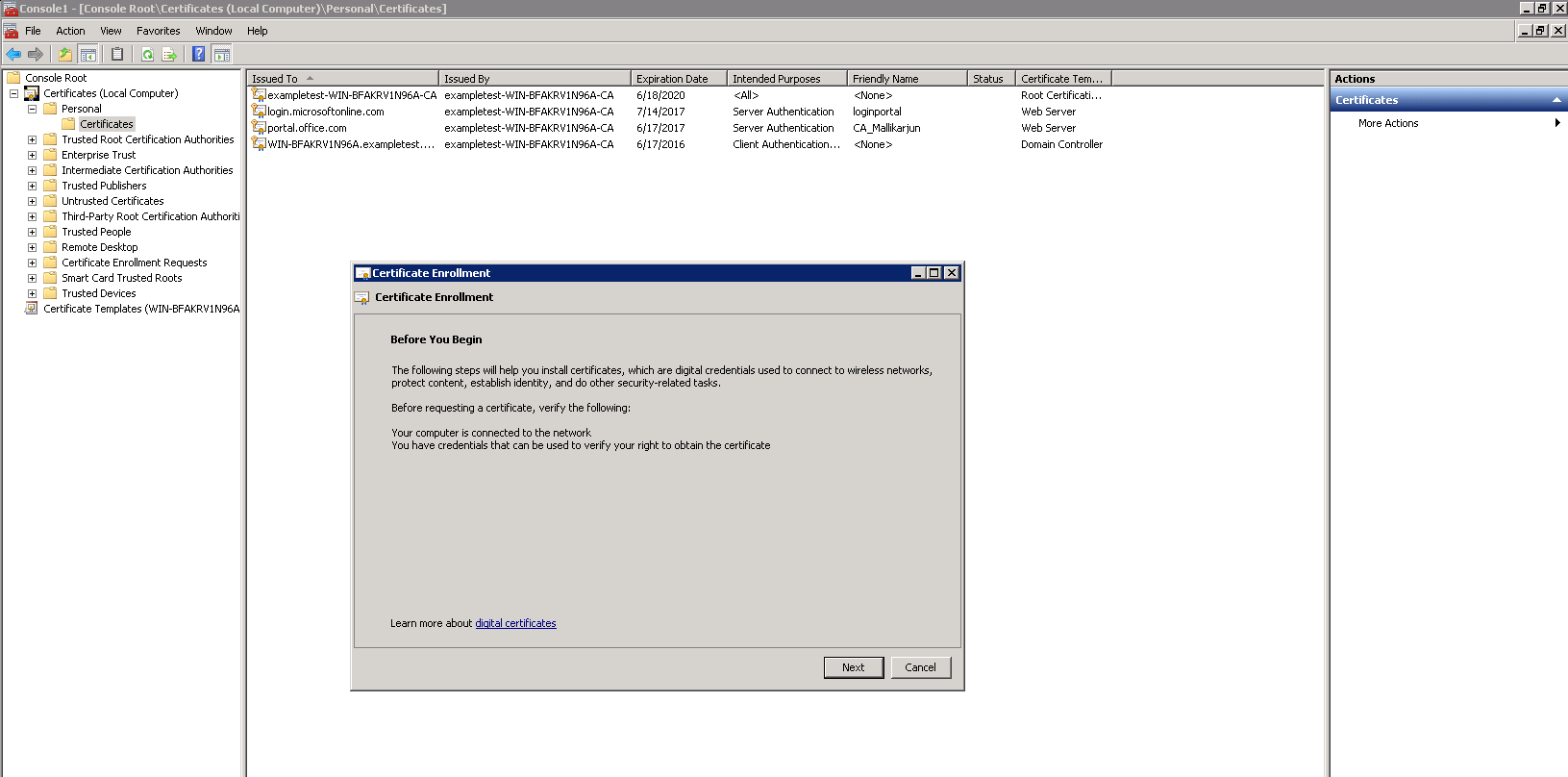Cancel the Certificate Enrollment dialog

coord(921,667)
